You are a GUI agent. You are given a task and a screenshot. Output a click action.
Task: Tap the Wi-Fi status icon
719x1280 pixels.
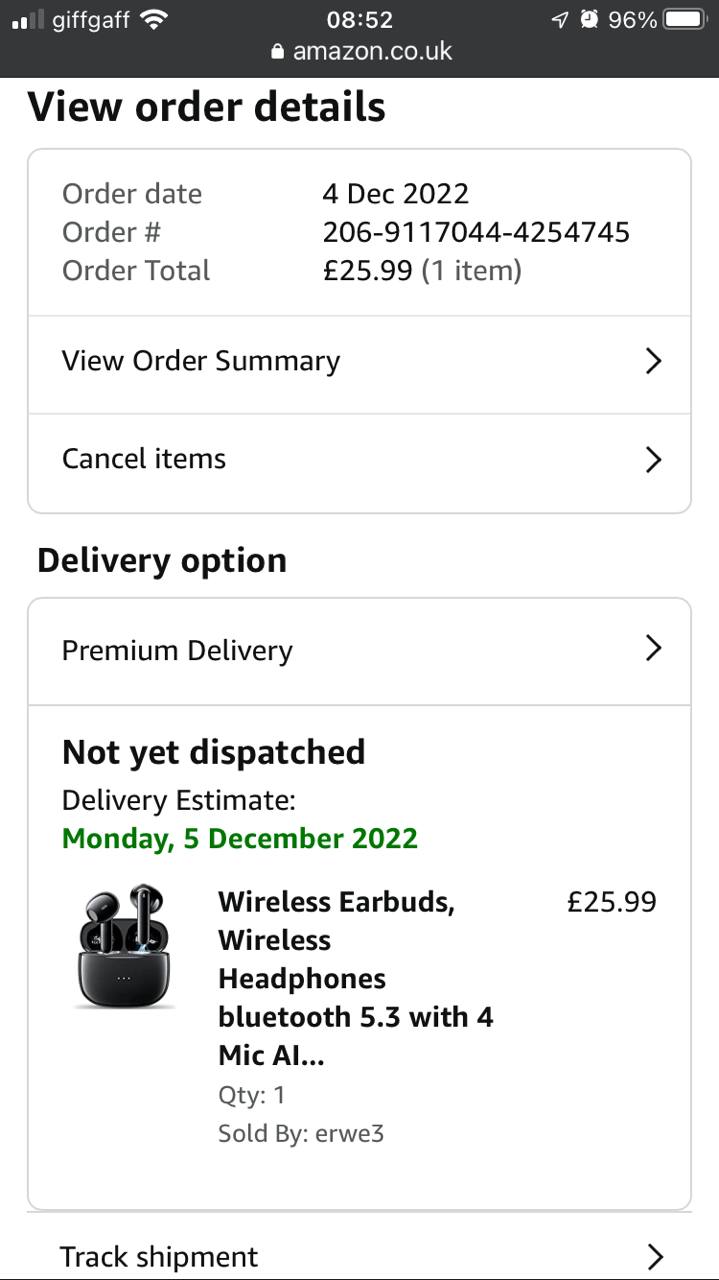pos(154,19)
